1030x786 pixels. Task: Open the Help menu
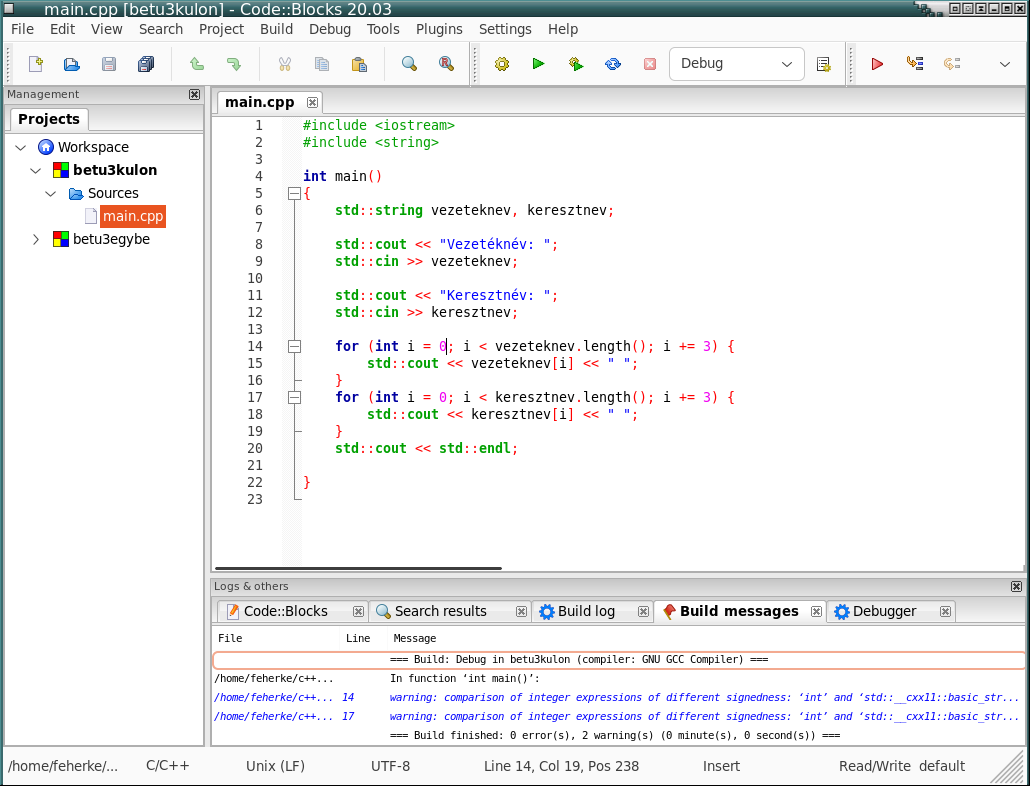(x=563, y=29)
